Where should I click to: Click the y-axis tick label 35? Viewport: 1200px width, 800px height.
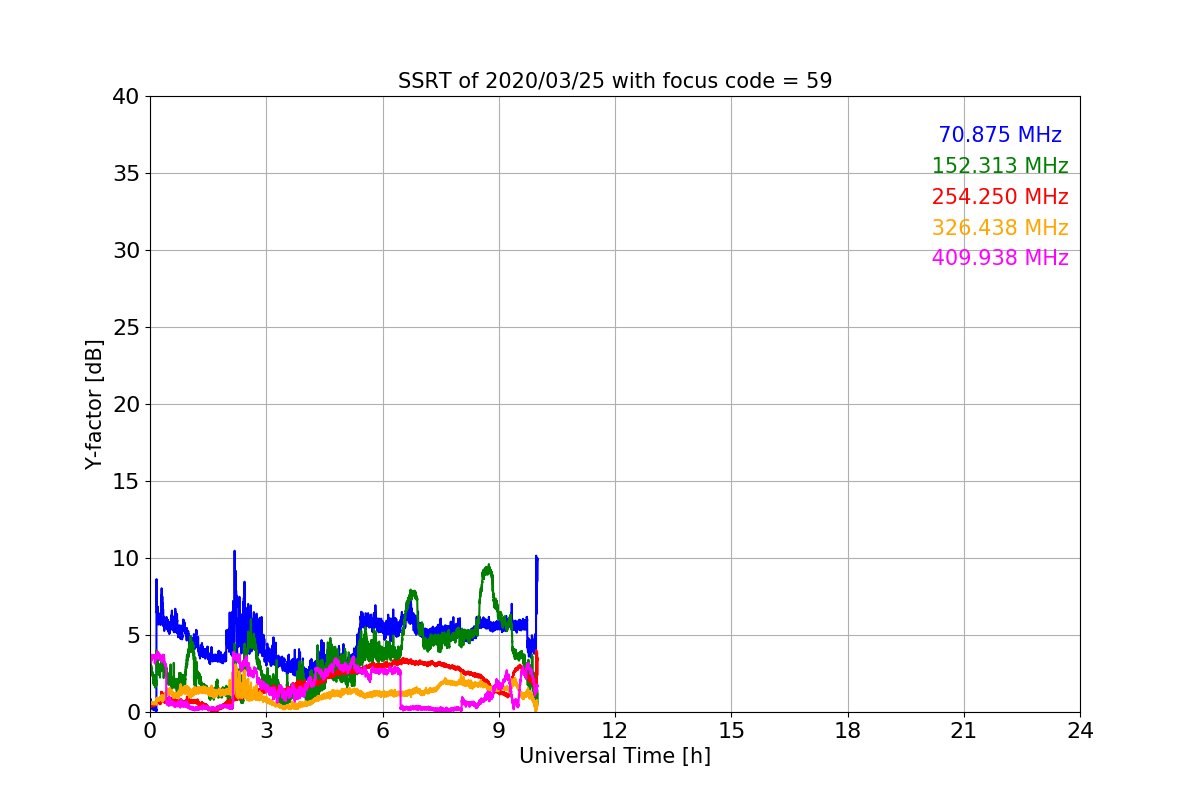(126, 174)
